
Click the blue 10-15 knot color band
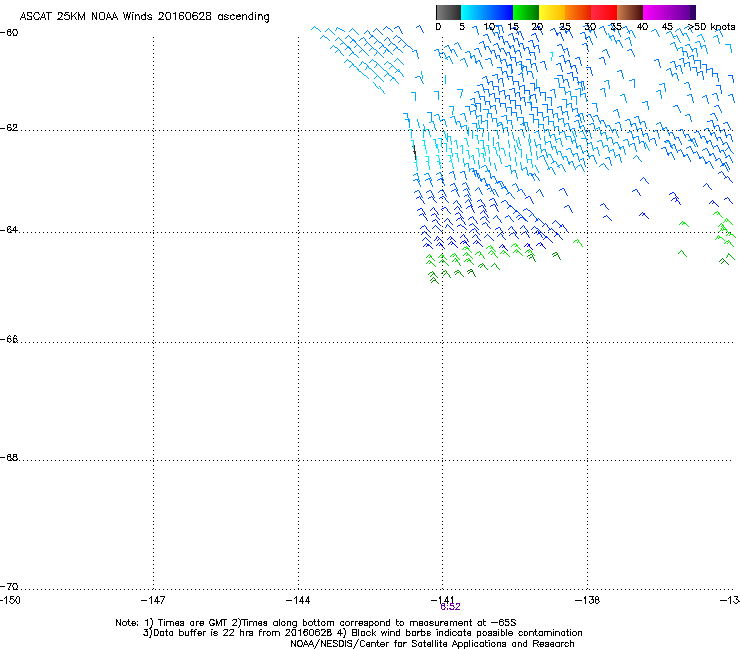[x=500, y=12]
